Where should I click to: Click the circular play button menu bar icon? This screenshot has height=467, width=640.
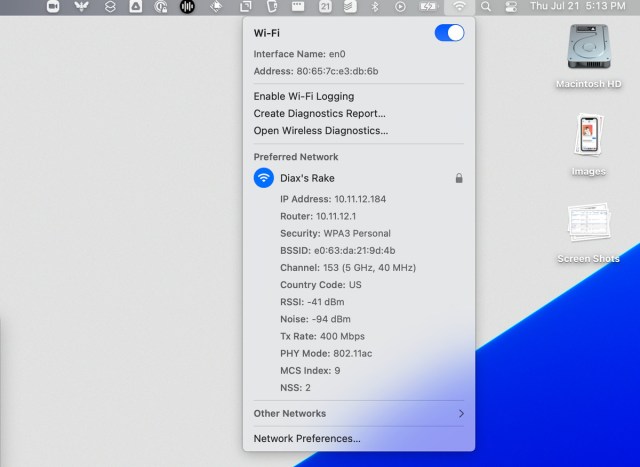[400, 6]
